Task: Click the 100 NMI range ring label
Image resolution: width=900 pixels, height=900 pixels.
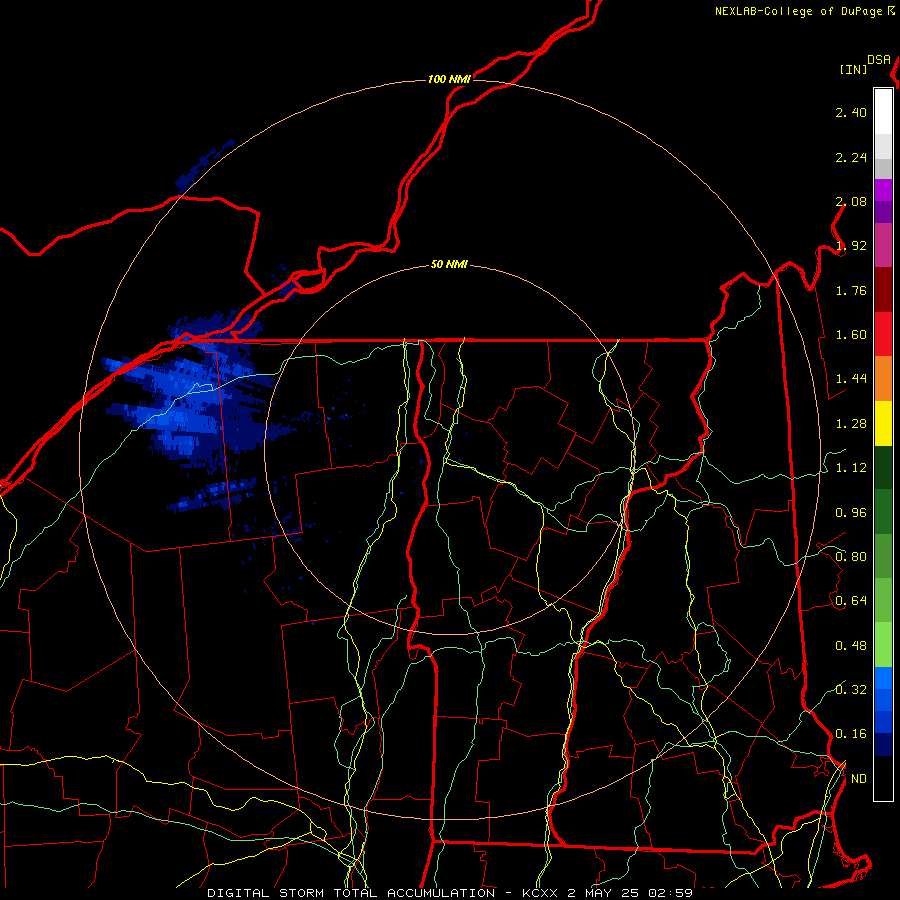Action: pos(449,79)
